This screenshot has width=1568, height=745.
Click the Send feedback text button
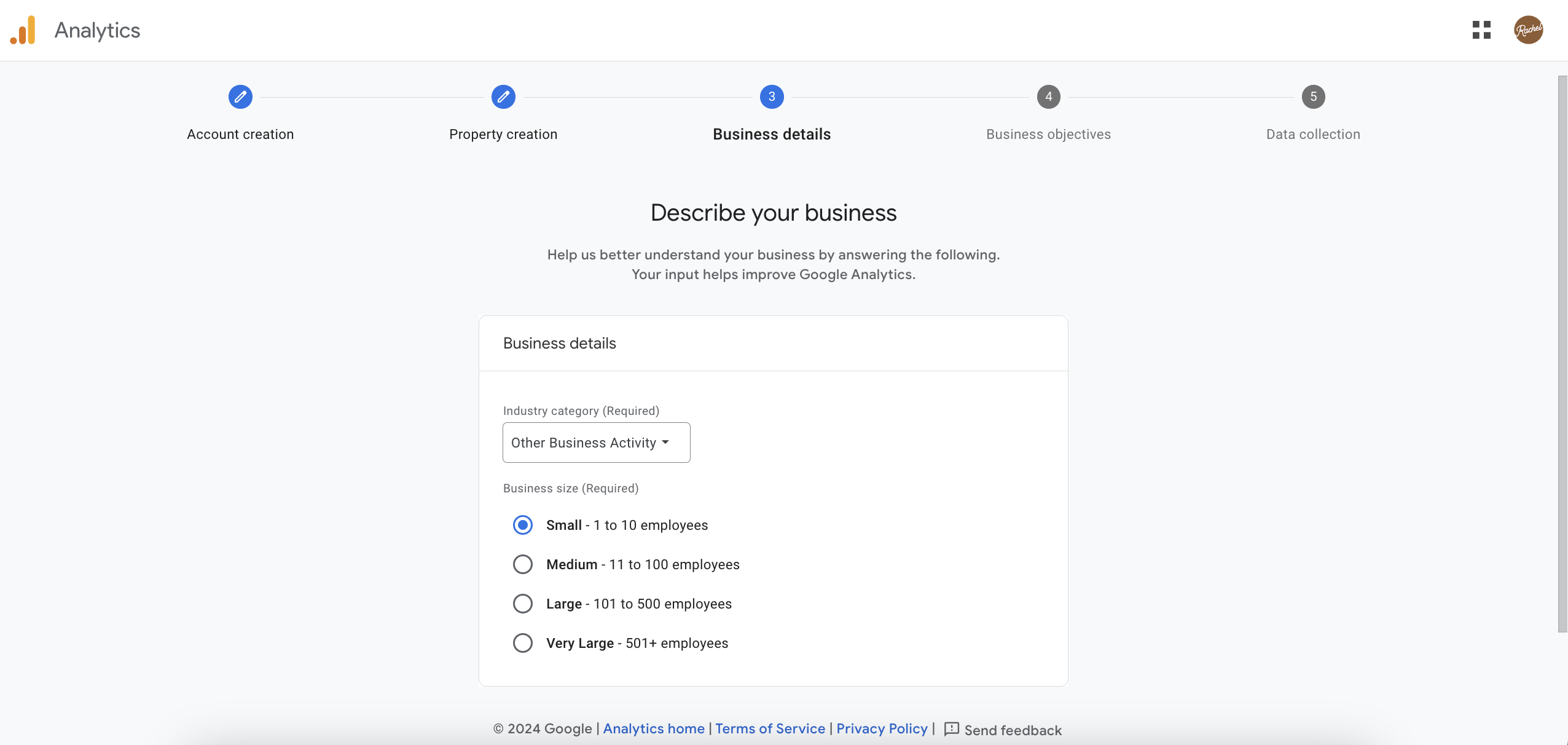tap(1013, 730)
